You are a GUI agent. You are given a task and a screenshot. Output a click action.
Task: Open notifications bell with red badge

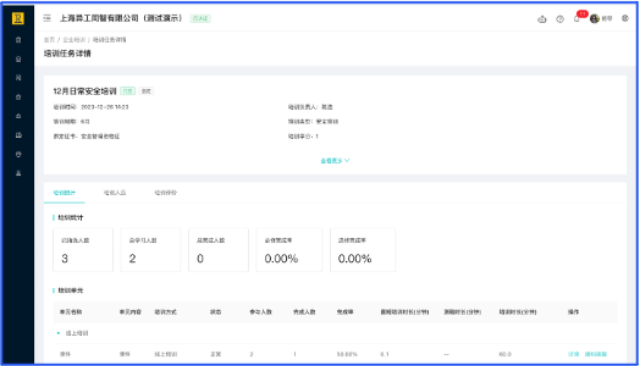[x=578, y=18]
